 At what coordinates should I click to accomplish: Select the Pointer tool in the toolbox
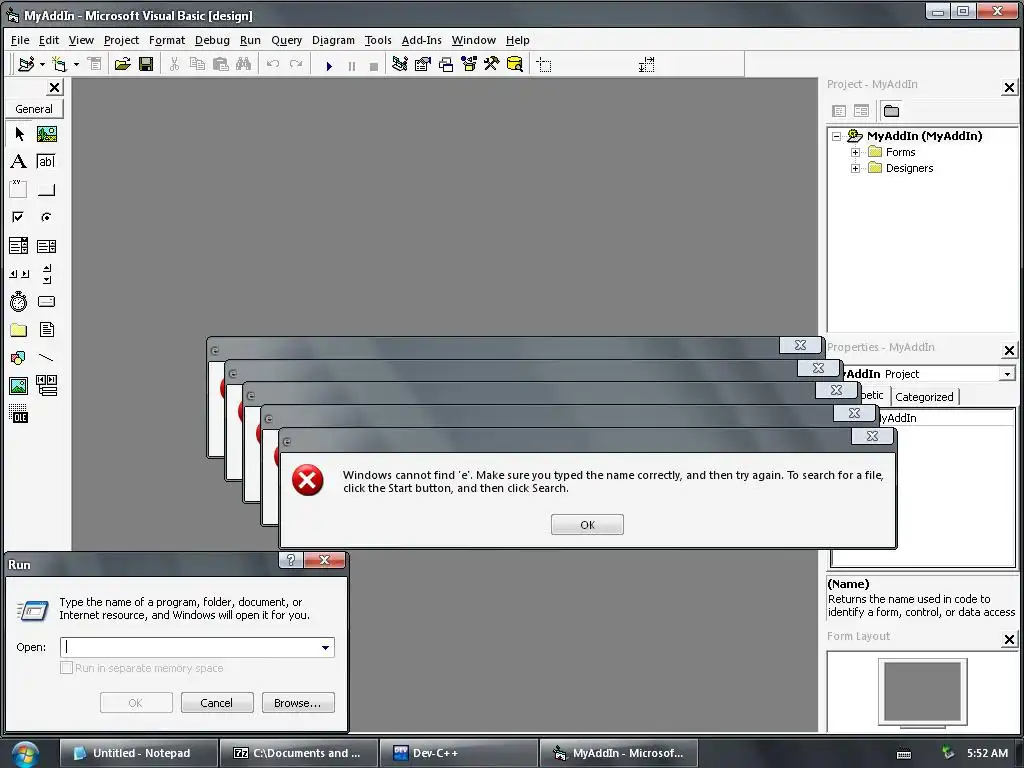pos(19,134)
